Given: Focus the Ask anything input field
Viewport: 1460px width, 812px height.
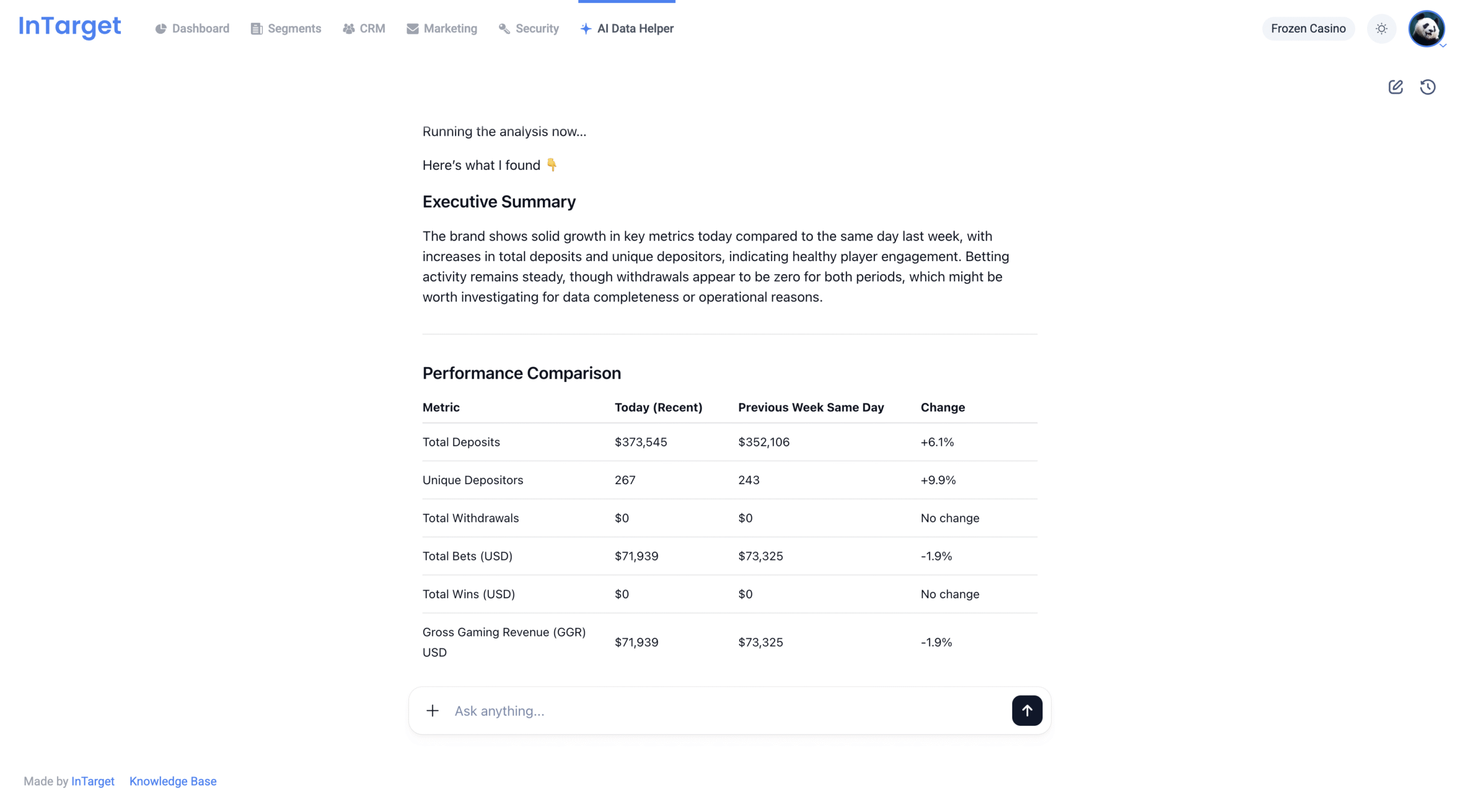Looking at the screenshot, I should pos(724,710).
